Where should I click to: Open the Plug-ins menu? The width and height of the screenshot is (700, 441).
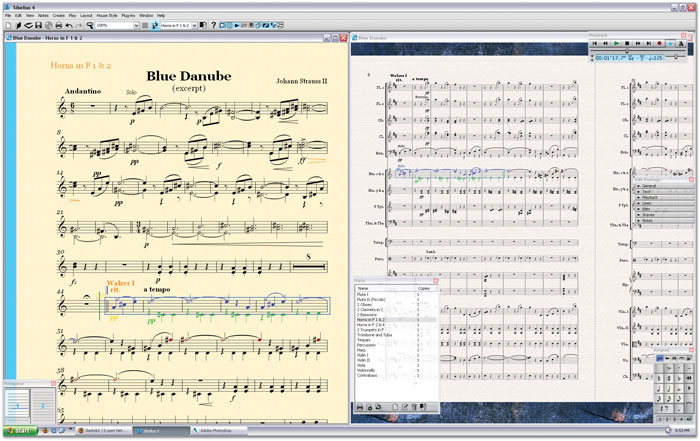(x=128, y=16)
